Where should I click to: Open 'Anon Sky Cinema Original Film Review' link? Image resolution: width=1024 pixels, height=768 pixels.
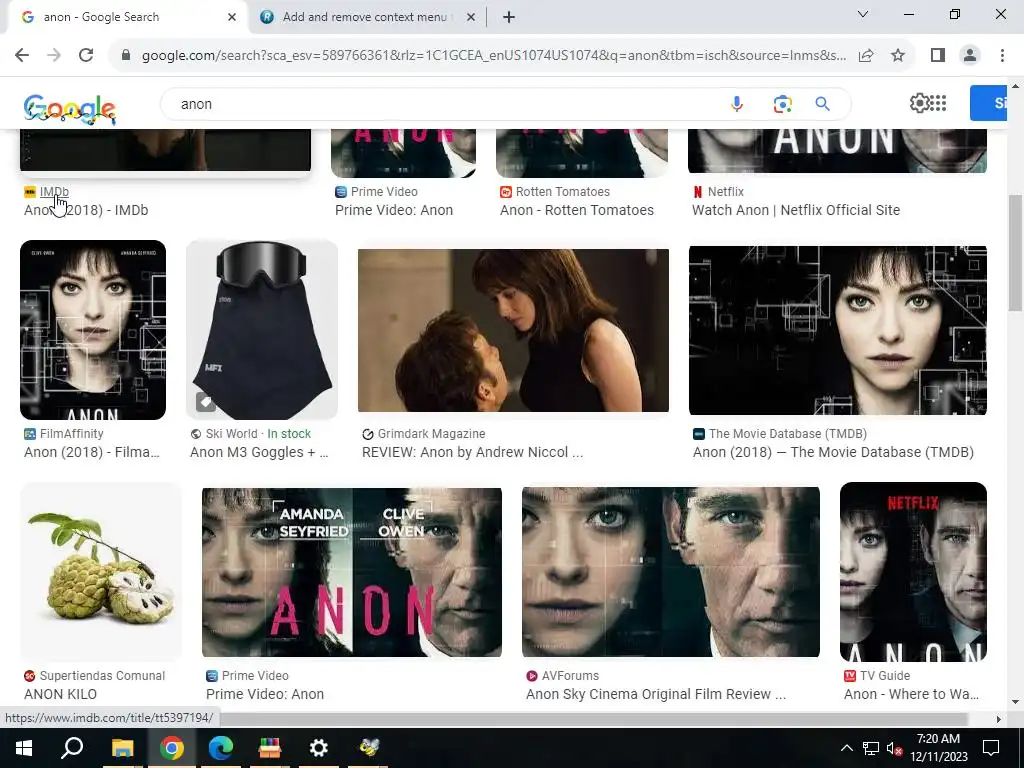click(656, 694)
